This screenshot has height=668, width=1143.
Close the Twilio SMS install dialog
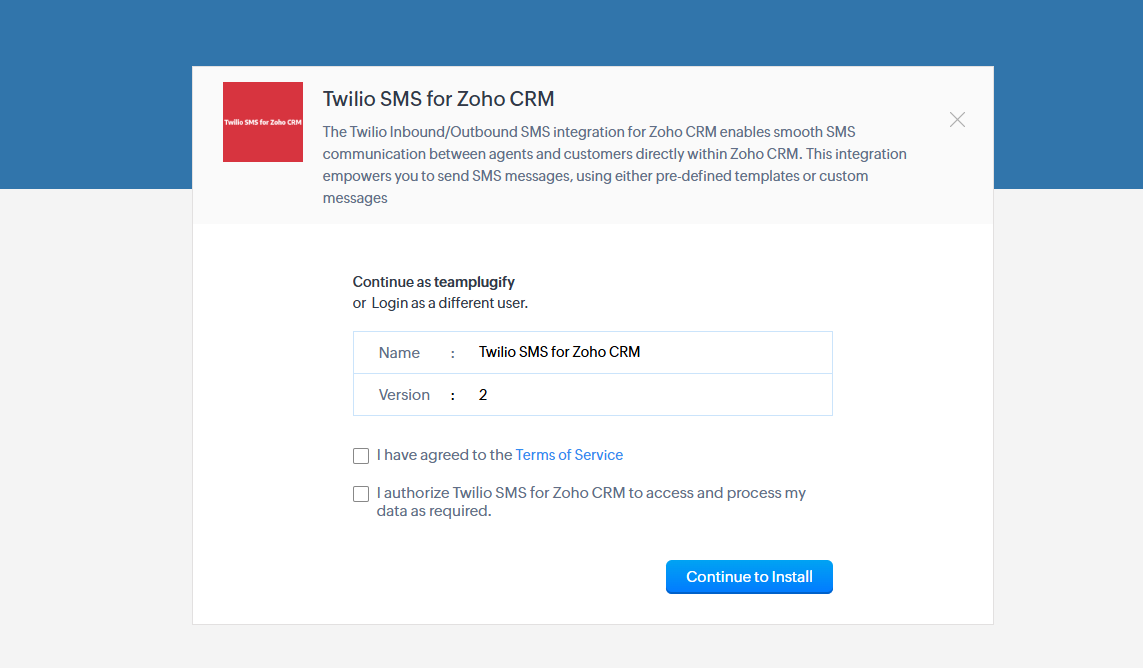957,120
